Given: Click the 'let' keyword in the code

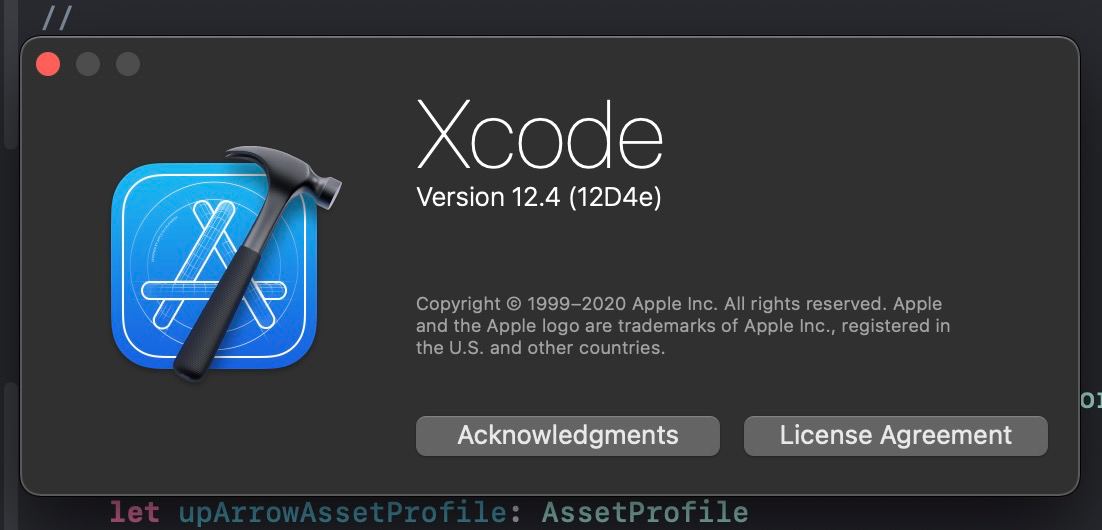Looking at the screenshot, I should (136, 512).
